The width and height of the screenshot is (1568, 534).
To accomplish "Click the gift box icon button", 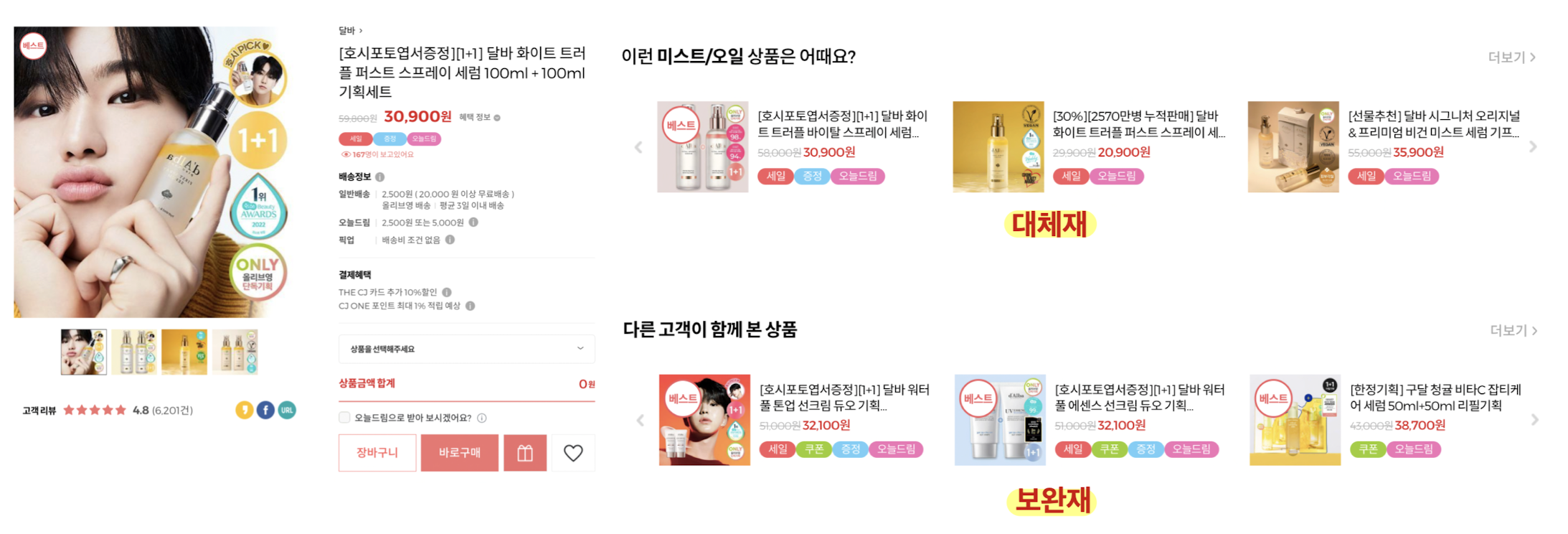I will click(525, 453).
